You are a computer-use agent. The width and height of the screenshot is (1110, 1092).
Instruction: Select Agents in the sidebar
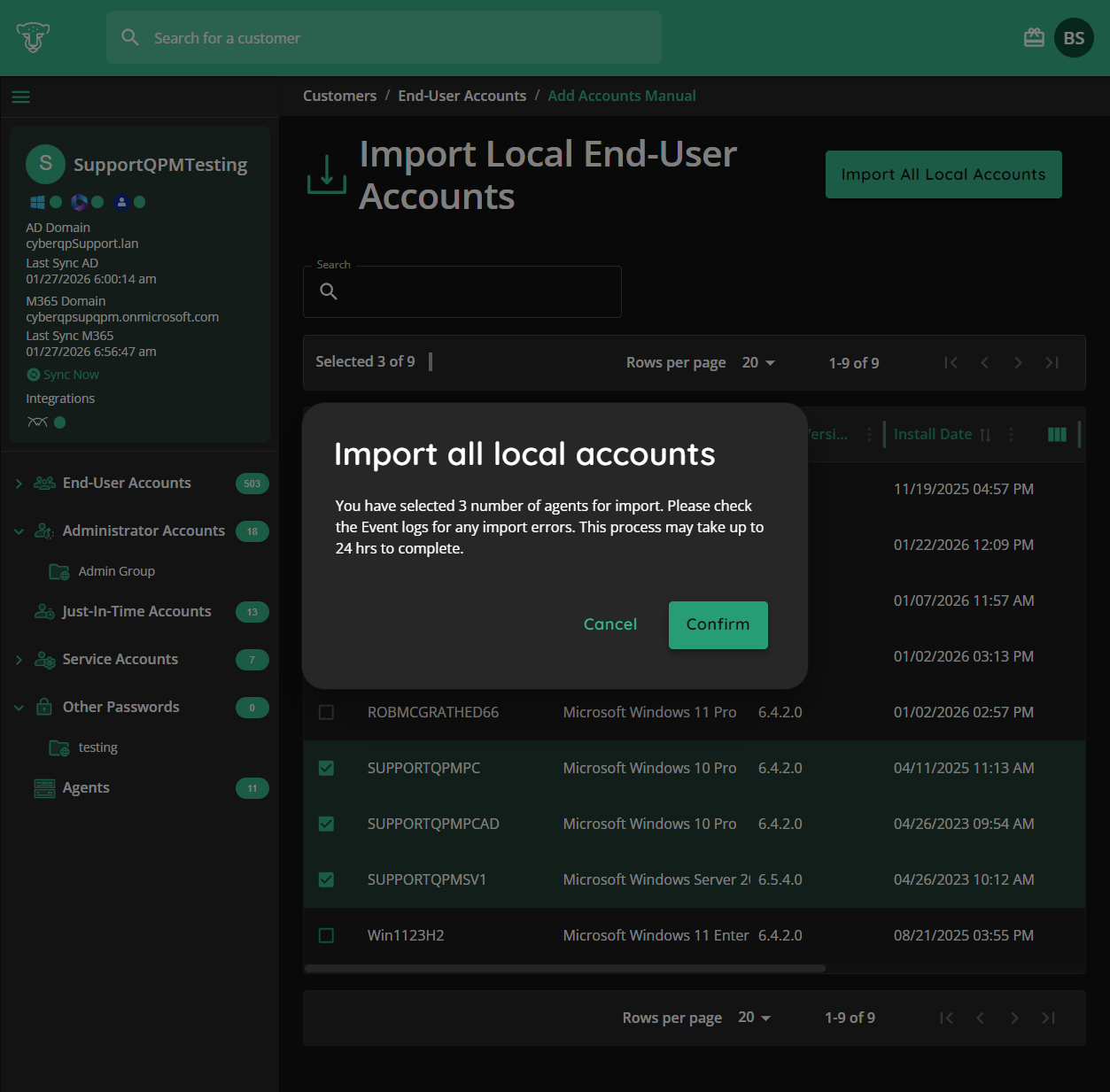pyautogui.click(x=86, y=787)
